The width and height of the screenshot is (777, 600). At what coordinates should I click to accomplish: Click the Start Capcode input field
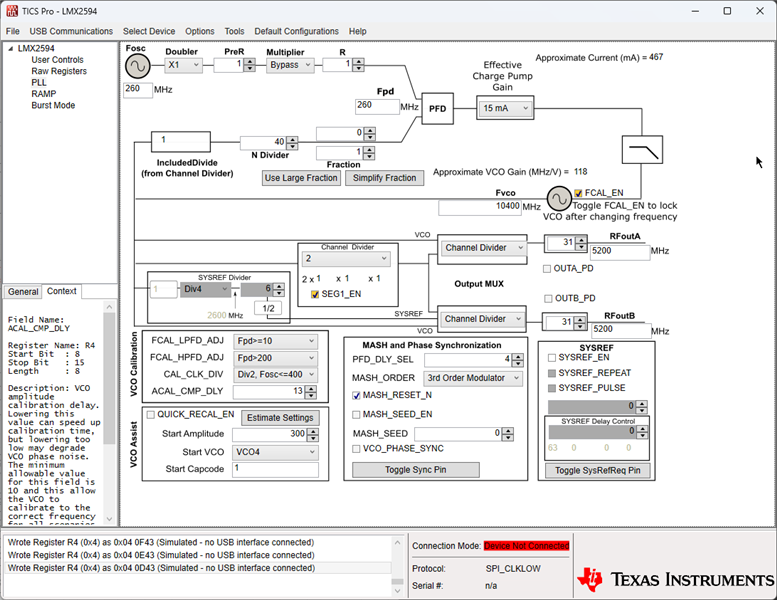pos(276,469)
